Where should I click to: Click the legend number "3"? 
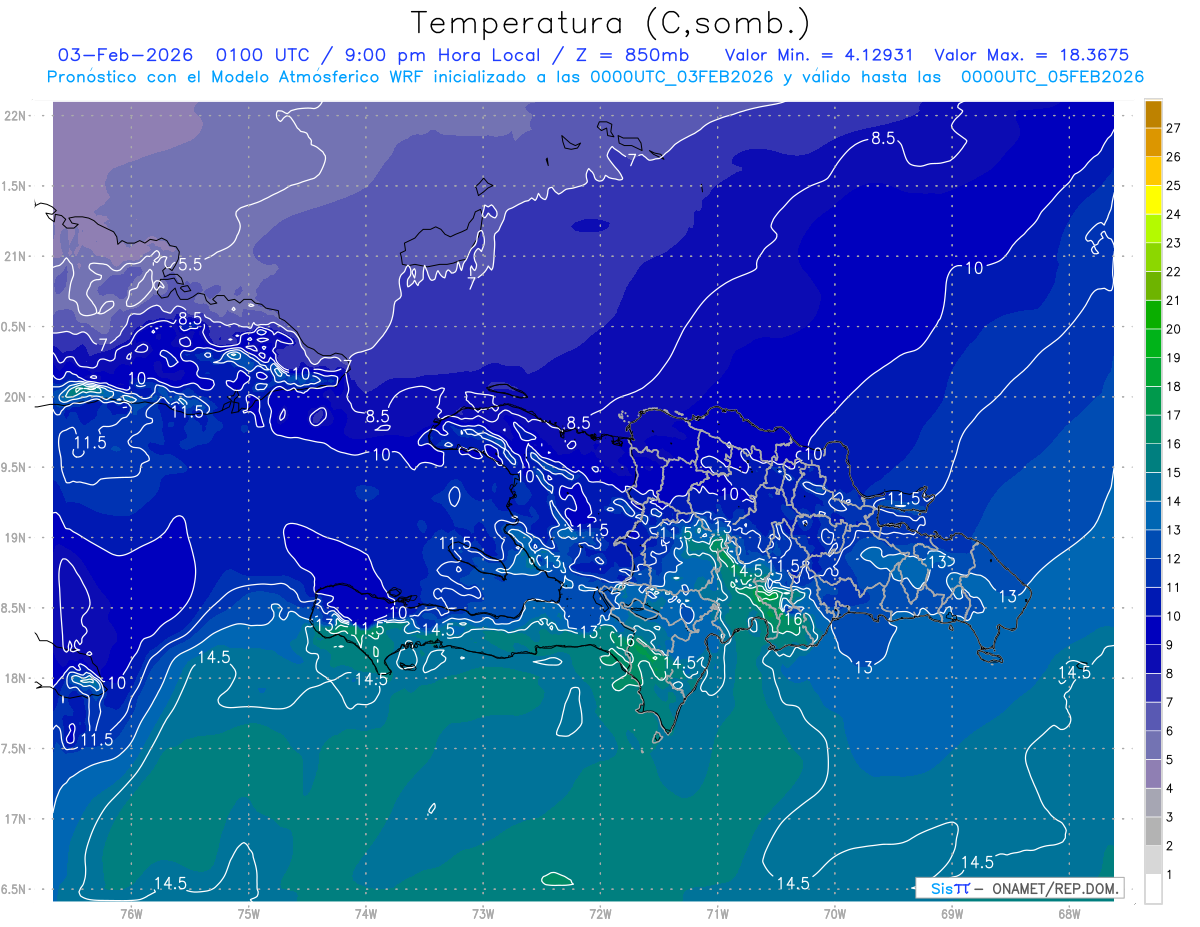pyautogui.click(x=1170, y=818)
